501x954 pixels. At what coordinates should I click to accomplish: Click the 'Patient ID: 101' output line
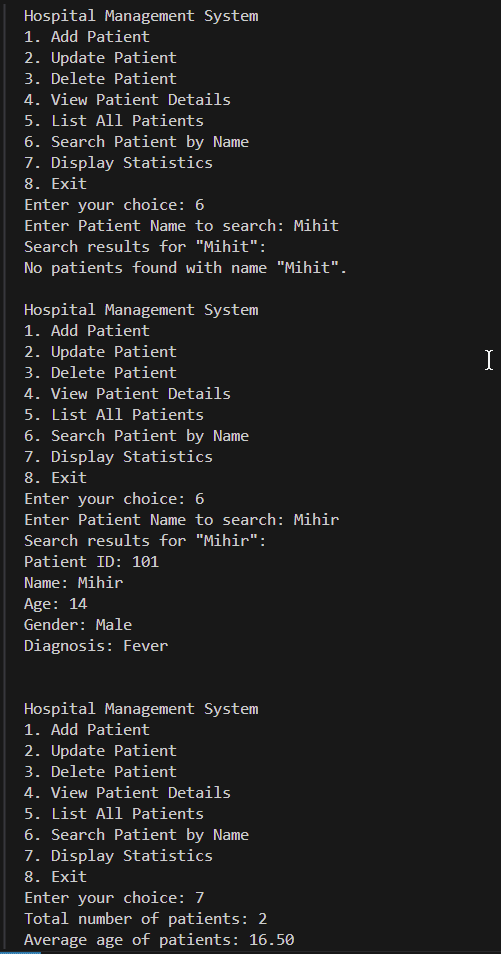pos(91,562)
